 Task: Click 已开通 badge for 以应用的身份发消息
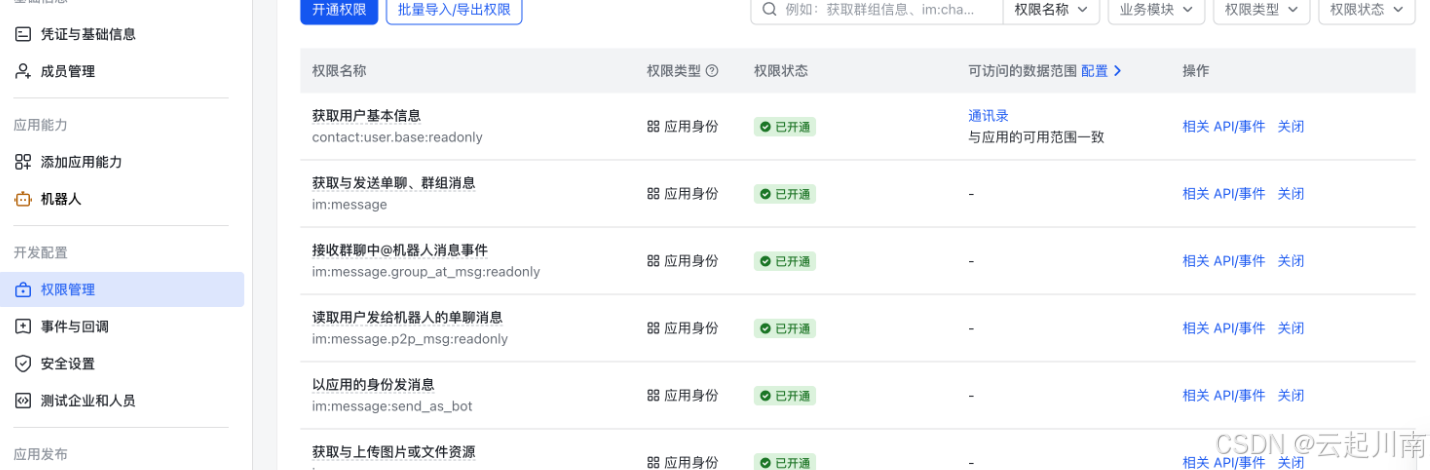785,396
